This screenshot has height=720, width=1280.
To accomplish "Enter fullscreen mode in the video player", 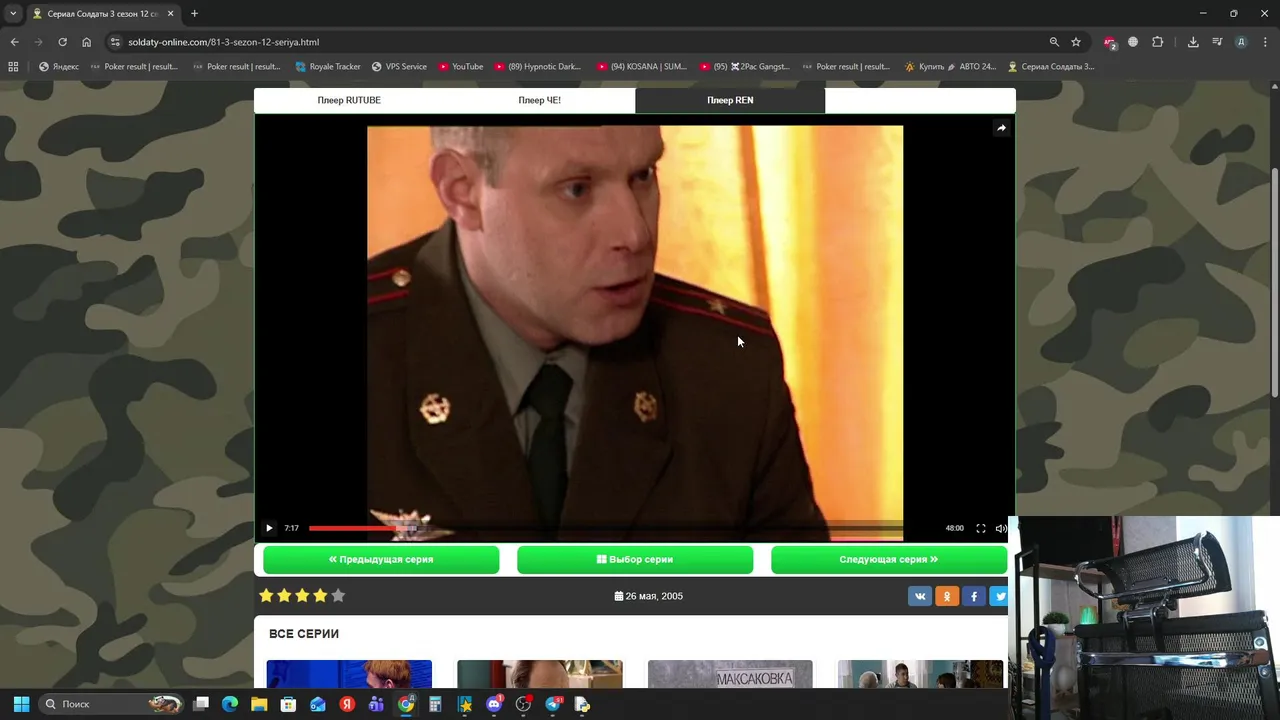I will [x=981, y=528].
